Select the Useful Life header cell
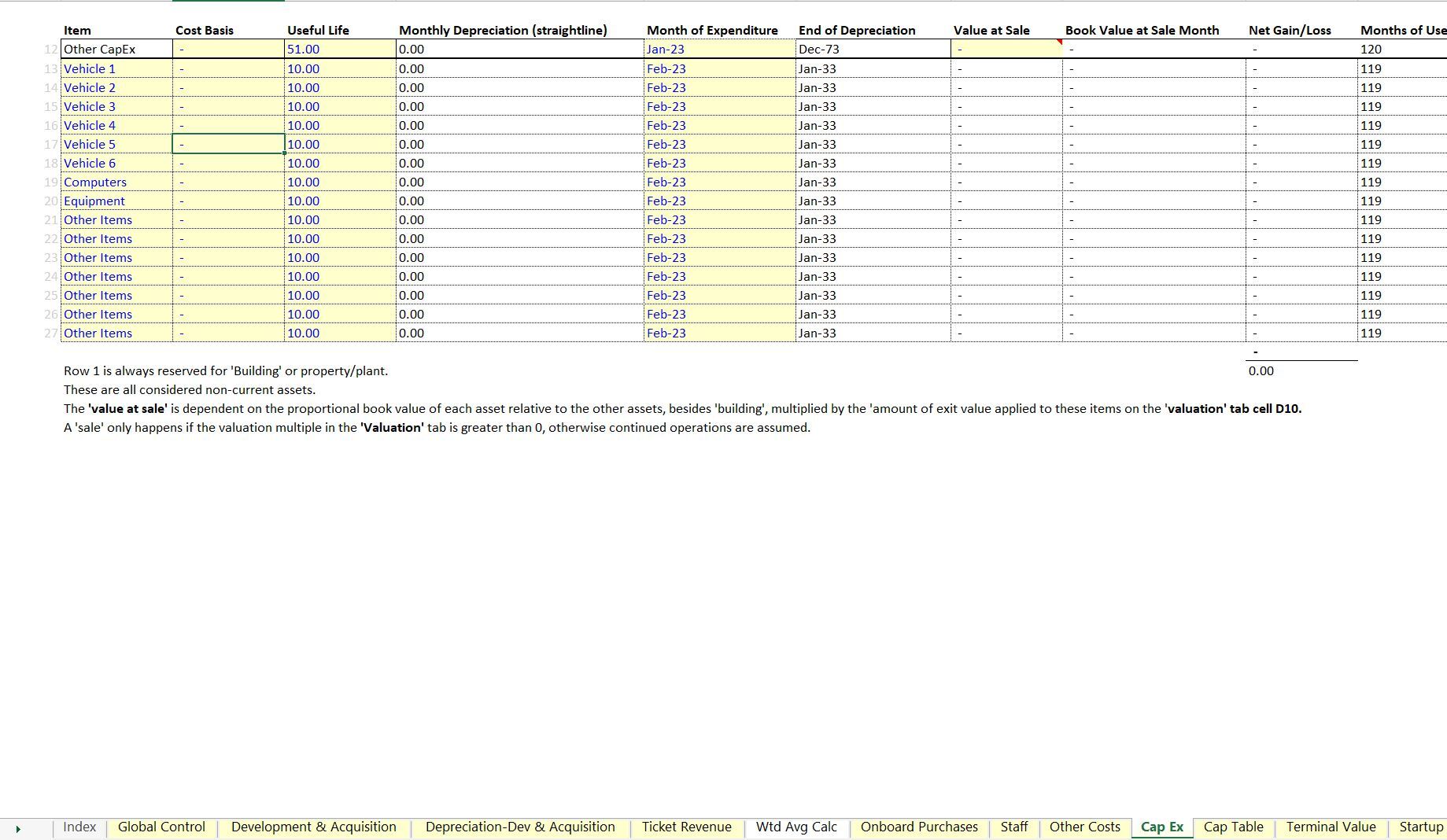Viewport: 1447px width, 840px height. (x=318, y=30)
